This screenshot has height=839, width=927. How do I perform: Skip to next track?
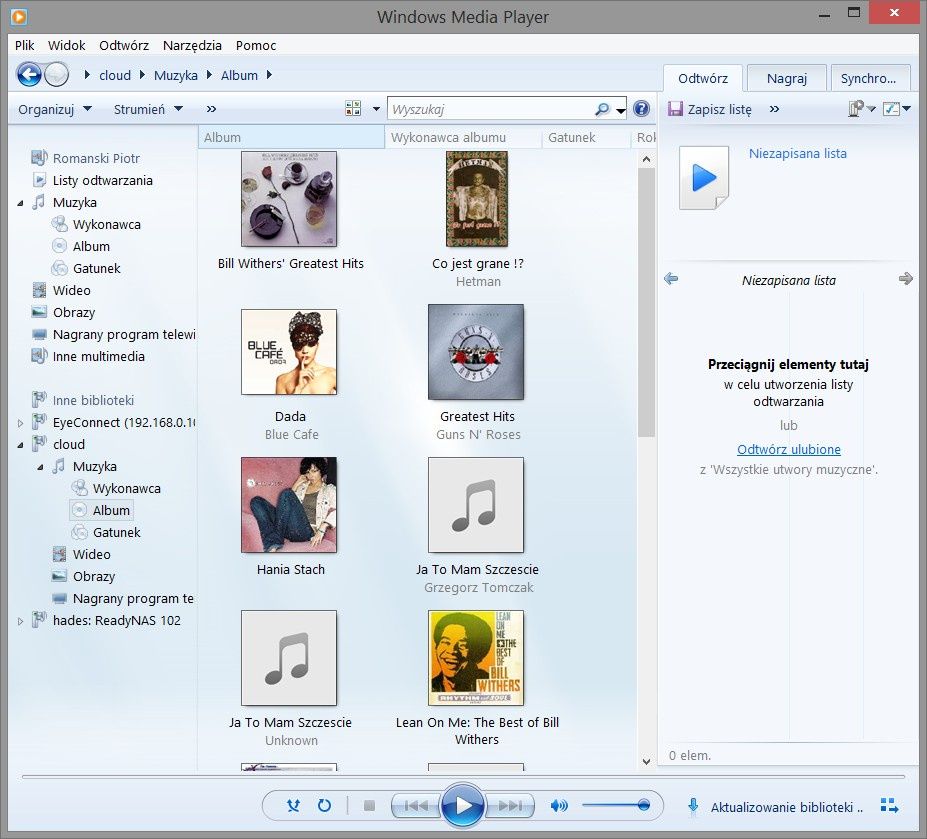click(510, 805)
